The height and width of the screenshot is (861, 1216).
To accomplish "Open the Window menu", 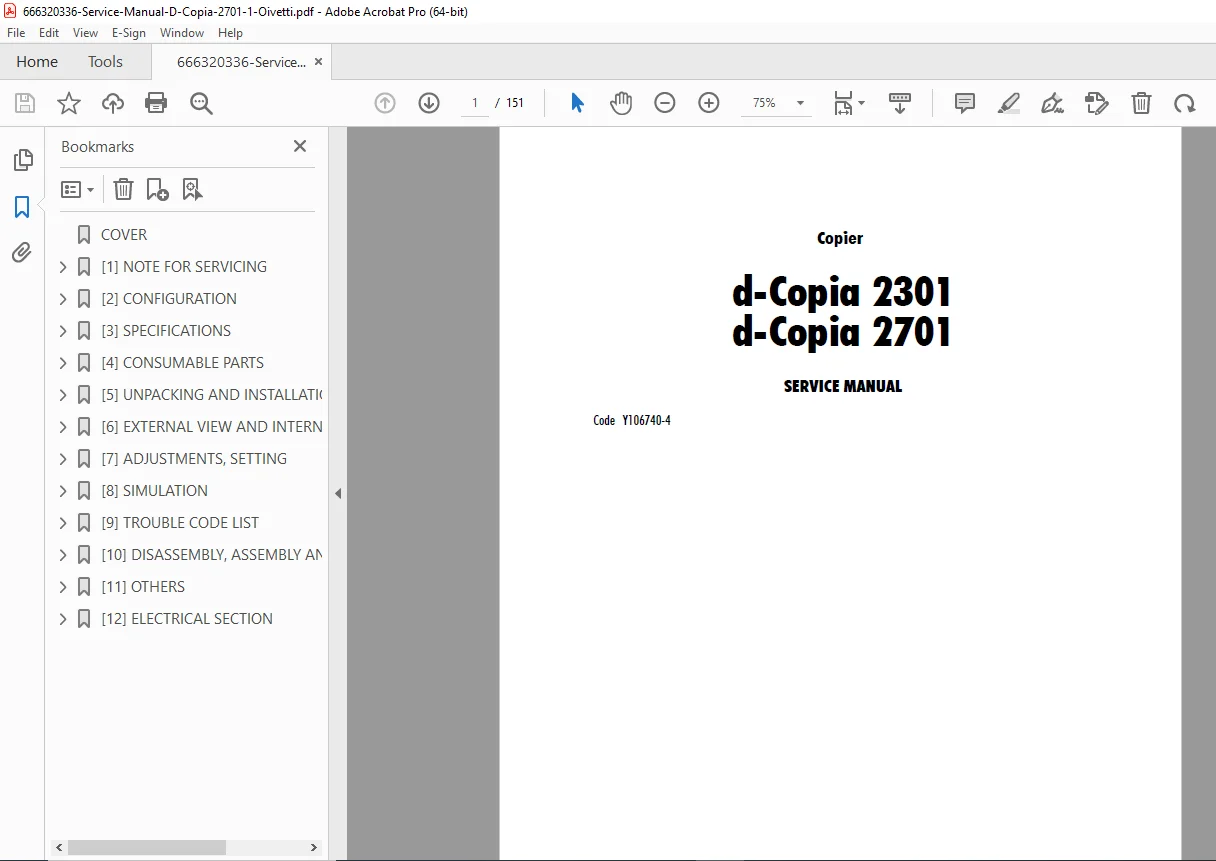I will [182, 33].
